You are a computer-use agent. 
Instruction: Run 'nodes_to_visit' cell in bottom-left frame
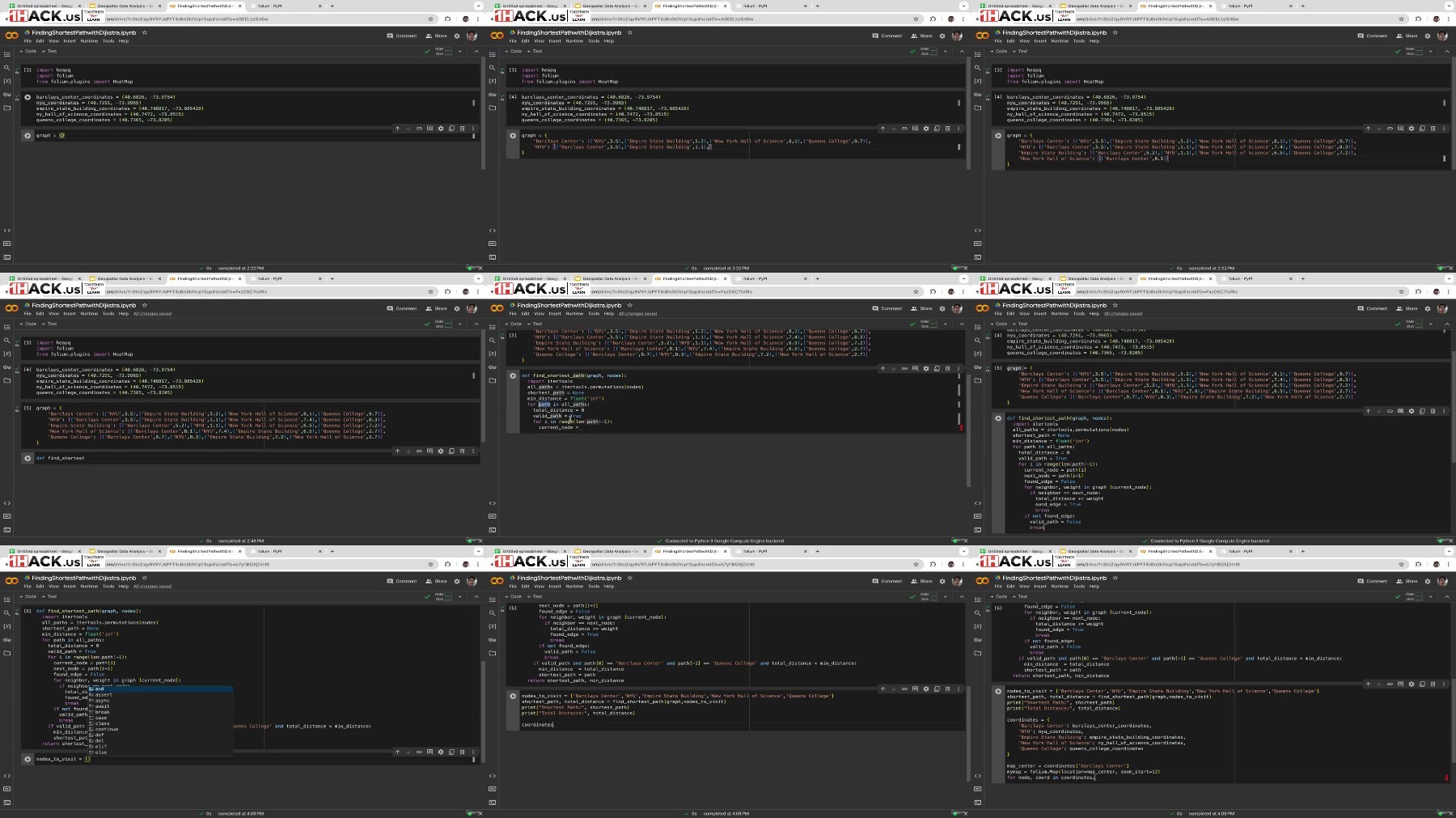click(28, 759)
